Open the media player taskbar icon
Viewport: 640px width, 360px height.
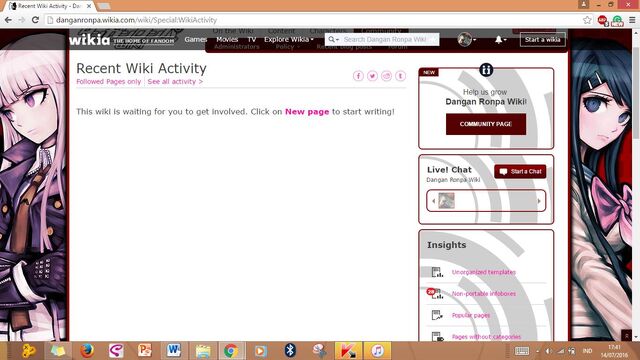click(260, 350)
